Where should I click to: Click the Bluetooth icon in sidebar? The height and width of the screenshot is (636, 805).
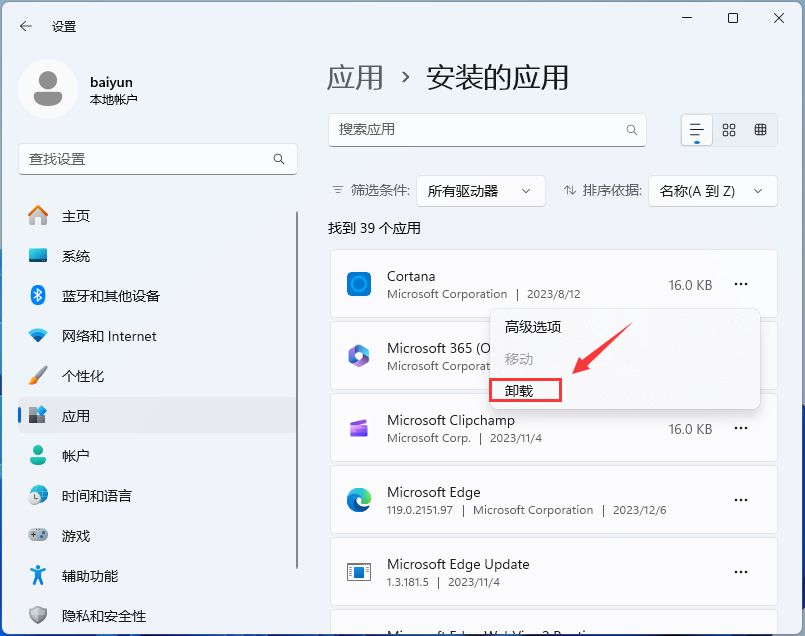click(38, 295)
